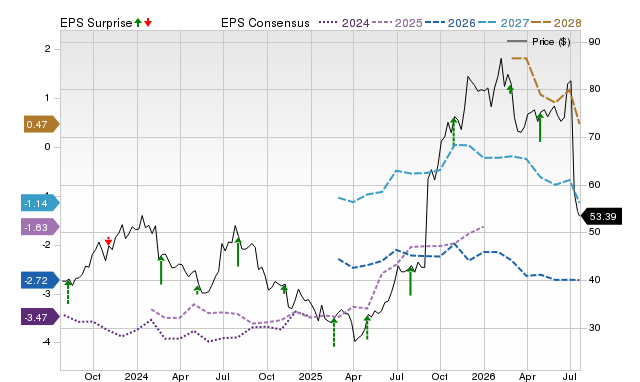Select the first dashed green arrow at chart's left edge
The image size is (640, 382).
[68, 292]
